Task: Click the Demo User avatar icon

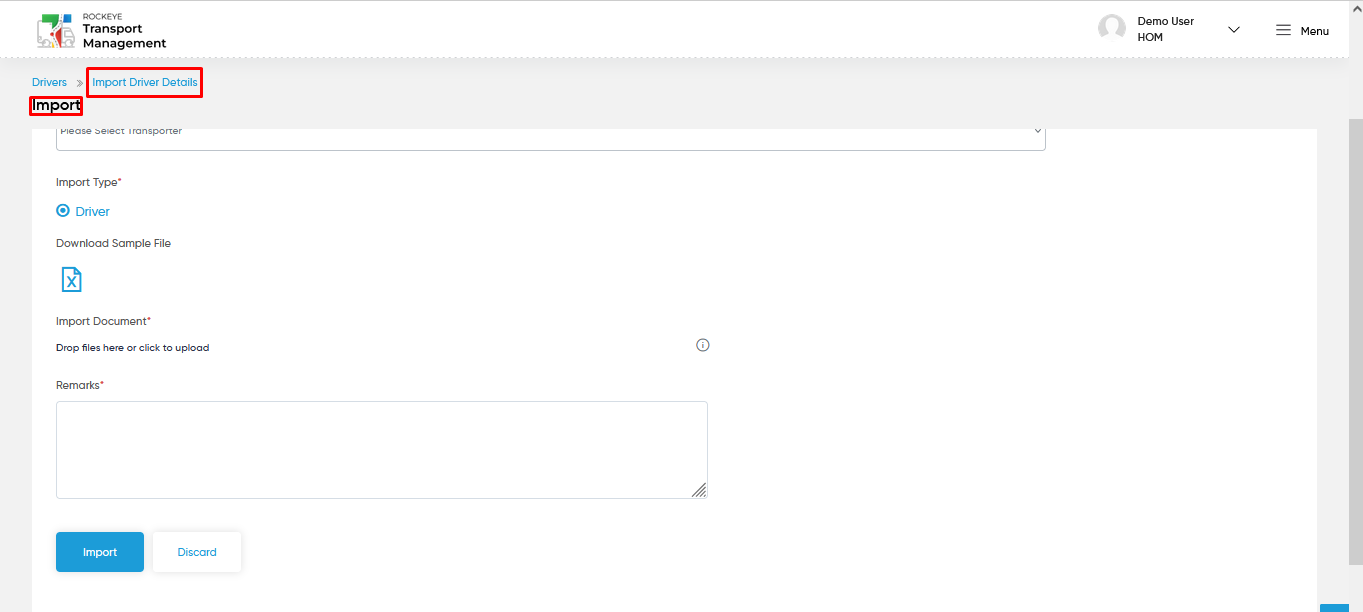Action: (1112, 28)
